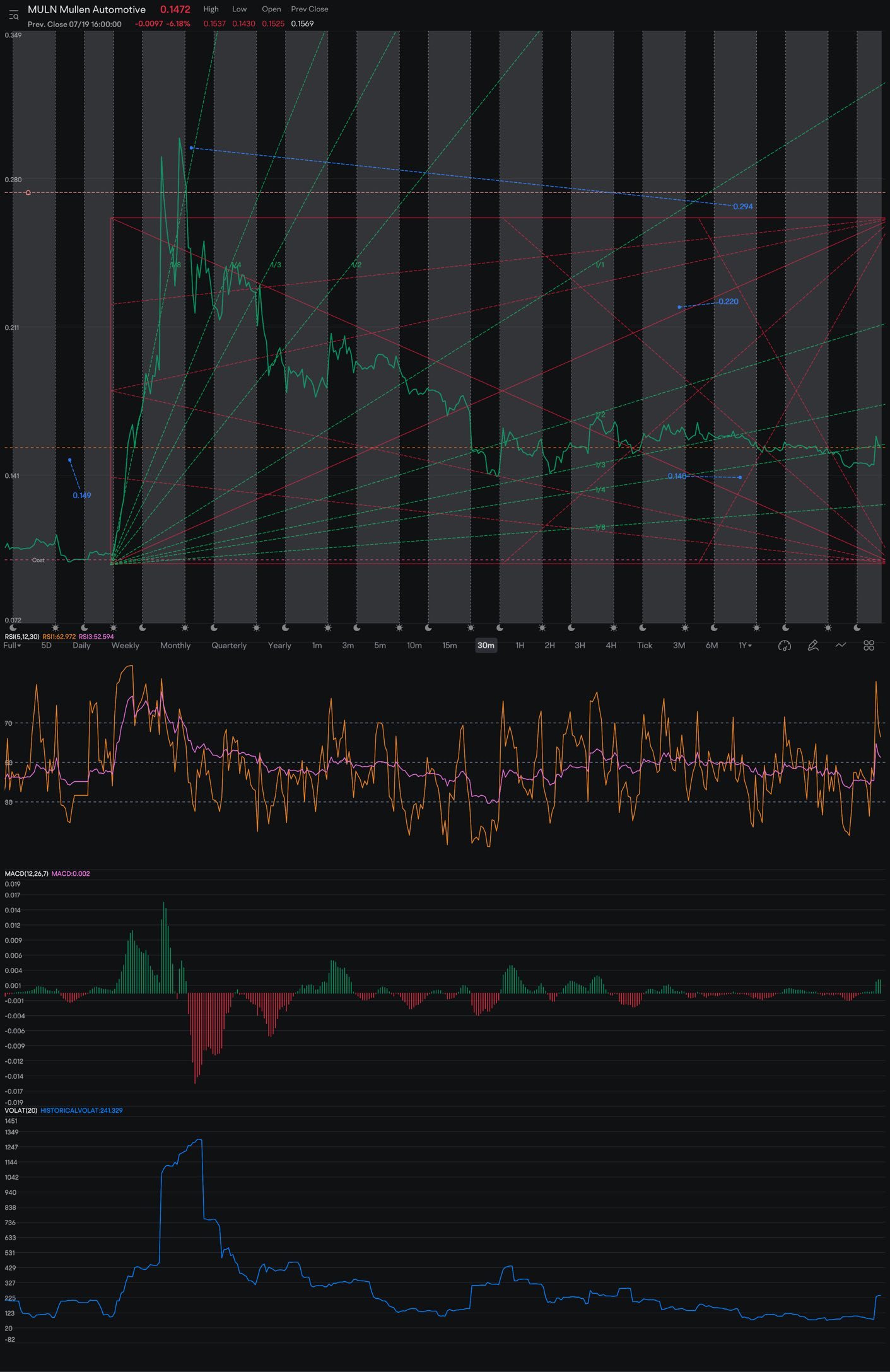Select the 0.220 drawing label

tap(728, 302)
